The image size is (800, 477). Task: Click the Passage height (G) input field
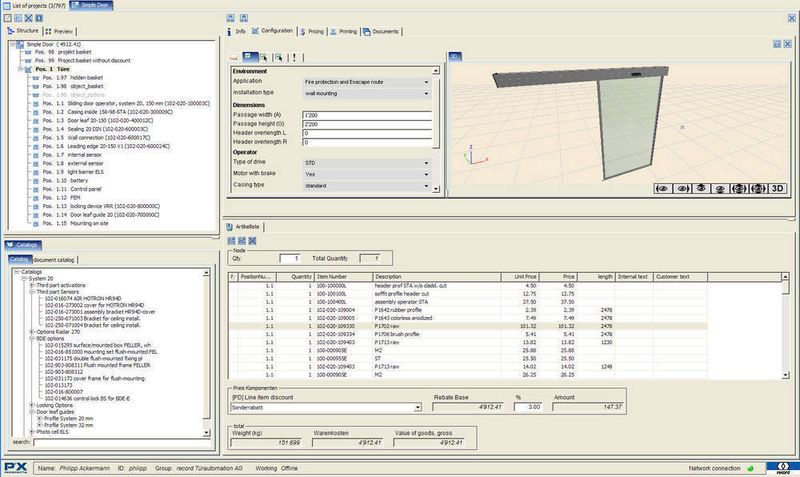click(x=367, y=124)
